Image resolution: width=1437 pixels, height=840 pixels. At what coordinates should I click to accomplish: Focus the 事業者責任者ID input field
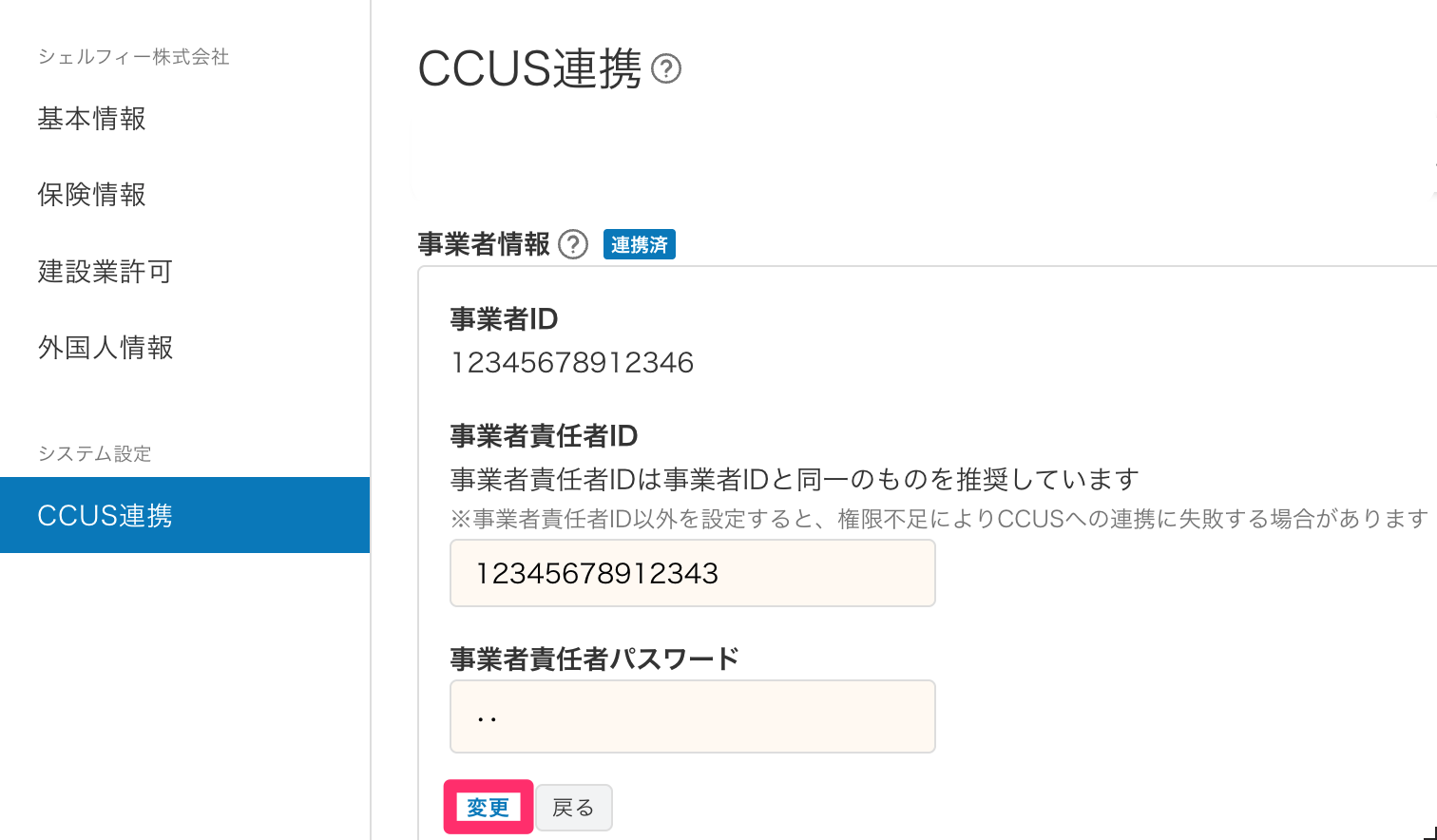(x=692, y=573)
